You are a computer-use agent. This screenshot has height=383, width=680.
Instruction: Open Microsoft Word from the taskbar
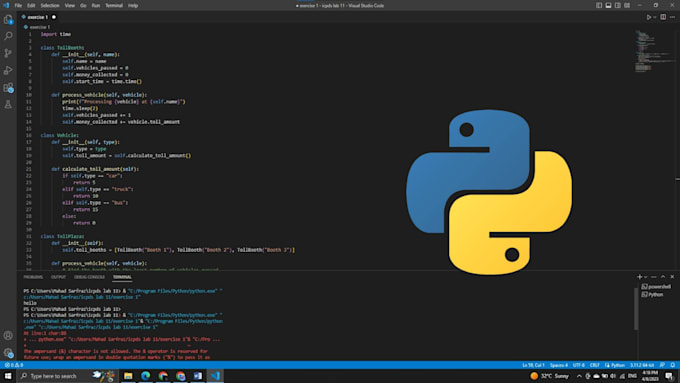pyautogui.click(x=198, y=376)
